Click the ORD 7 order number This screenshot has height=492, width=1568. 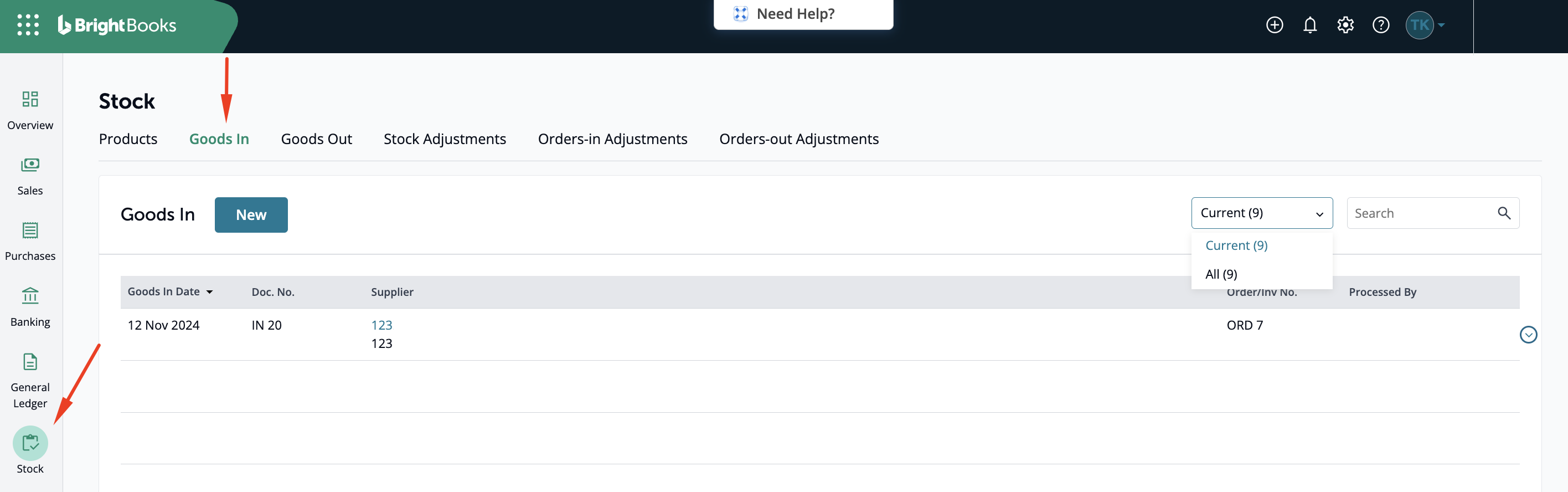tap(1245, 325)
